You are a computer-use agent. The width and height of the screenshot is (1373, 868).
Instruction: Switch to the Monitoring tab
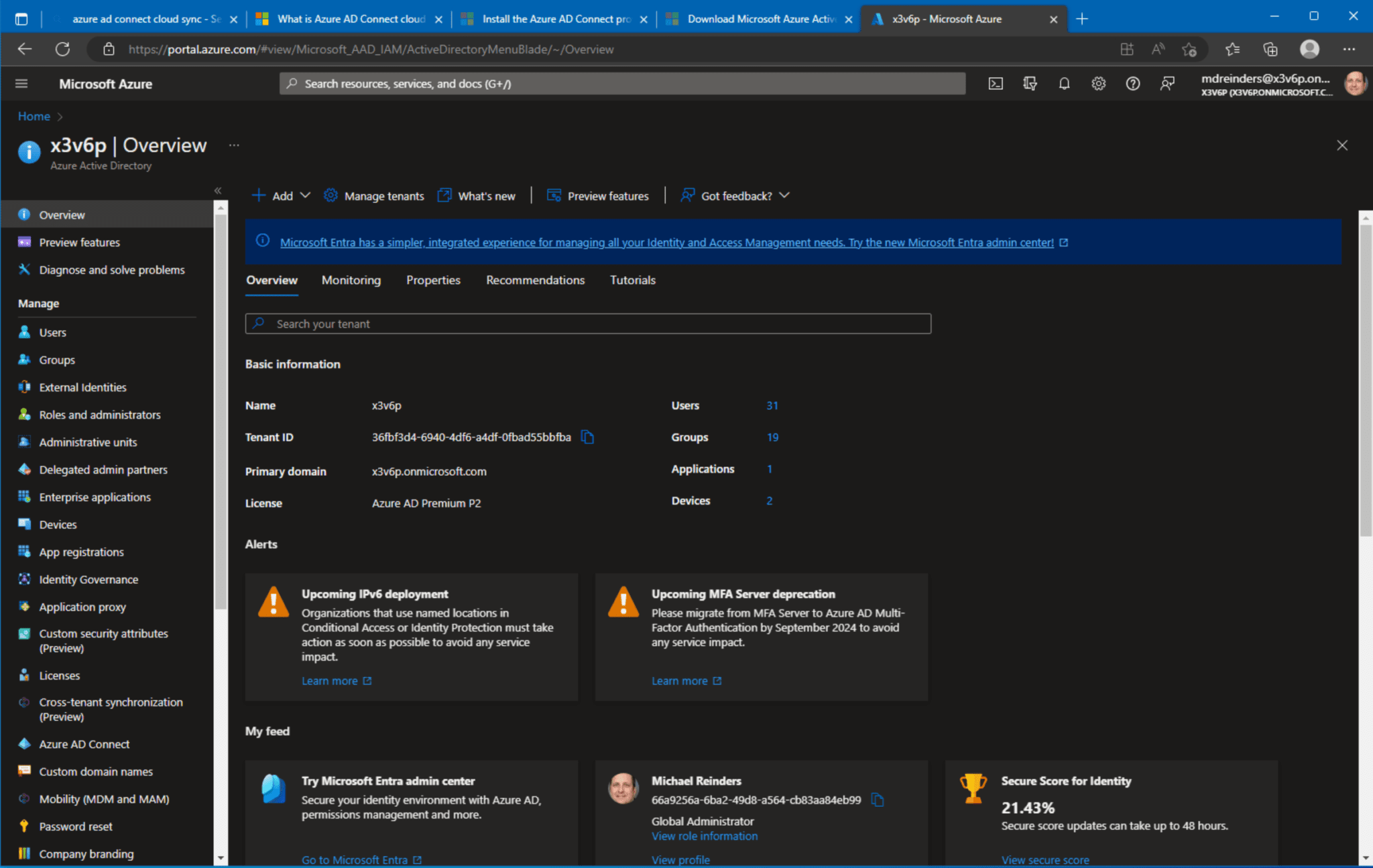point(351,280)
